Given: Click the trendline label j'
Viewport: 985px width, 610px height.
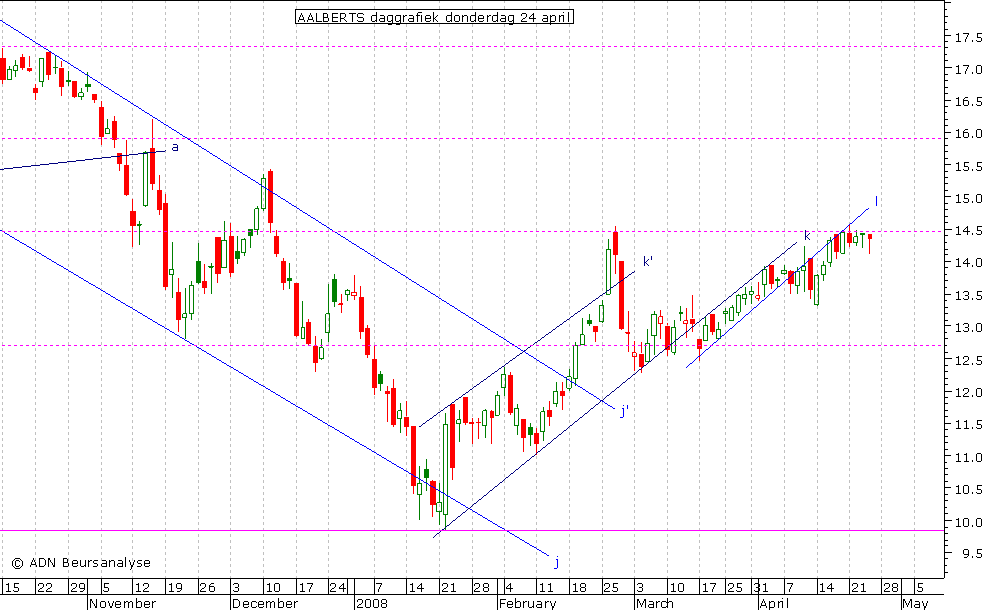Looking at the screenshot, I should click(624, 411).
